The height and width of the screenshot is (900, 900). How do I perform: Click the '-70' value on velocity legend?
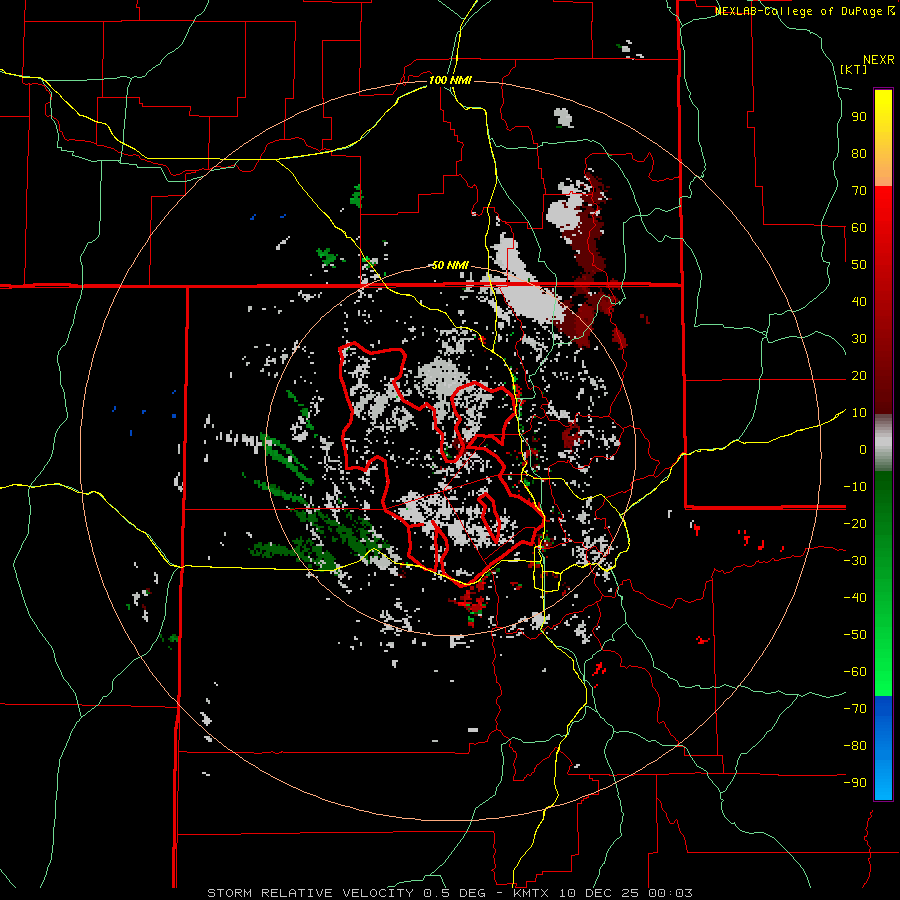855,708
